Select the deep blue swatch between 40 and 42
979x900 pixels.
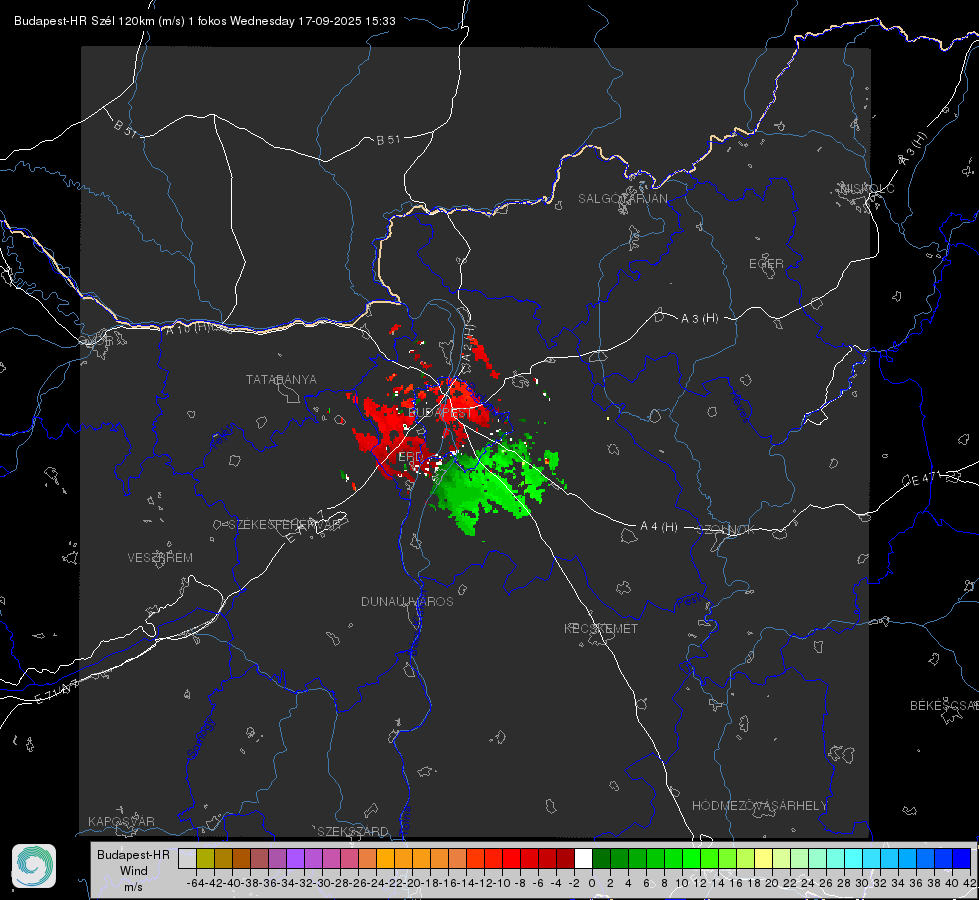click(961, 858)
